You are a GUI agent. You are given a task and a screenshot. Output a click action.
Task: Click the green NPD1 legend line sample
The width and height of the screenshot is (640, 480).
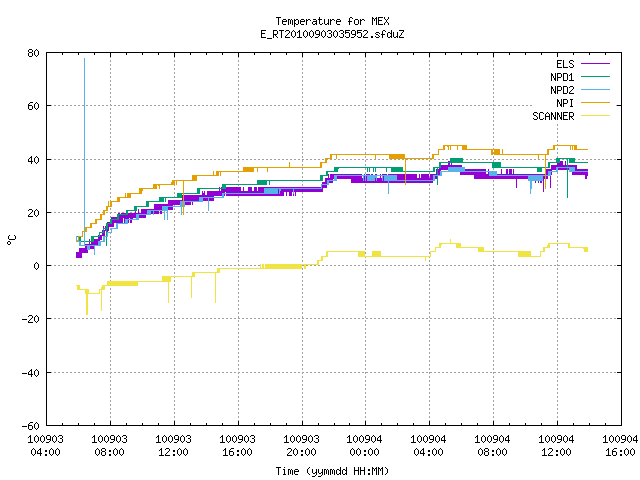click(x=595, y=76)
